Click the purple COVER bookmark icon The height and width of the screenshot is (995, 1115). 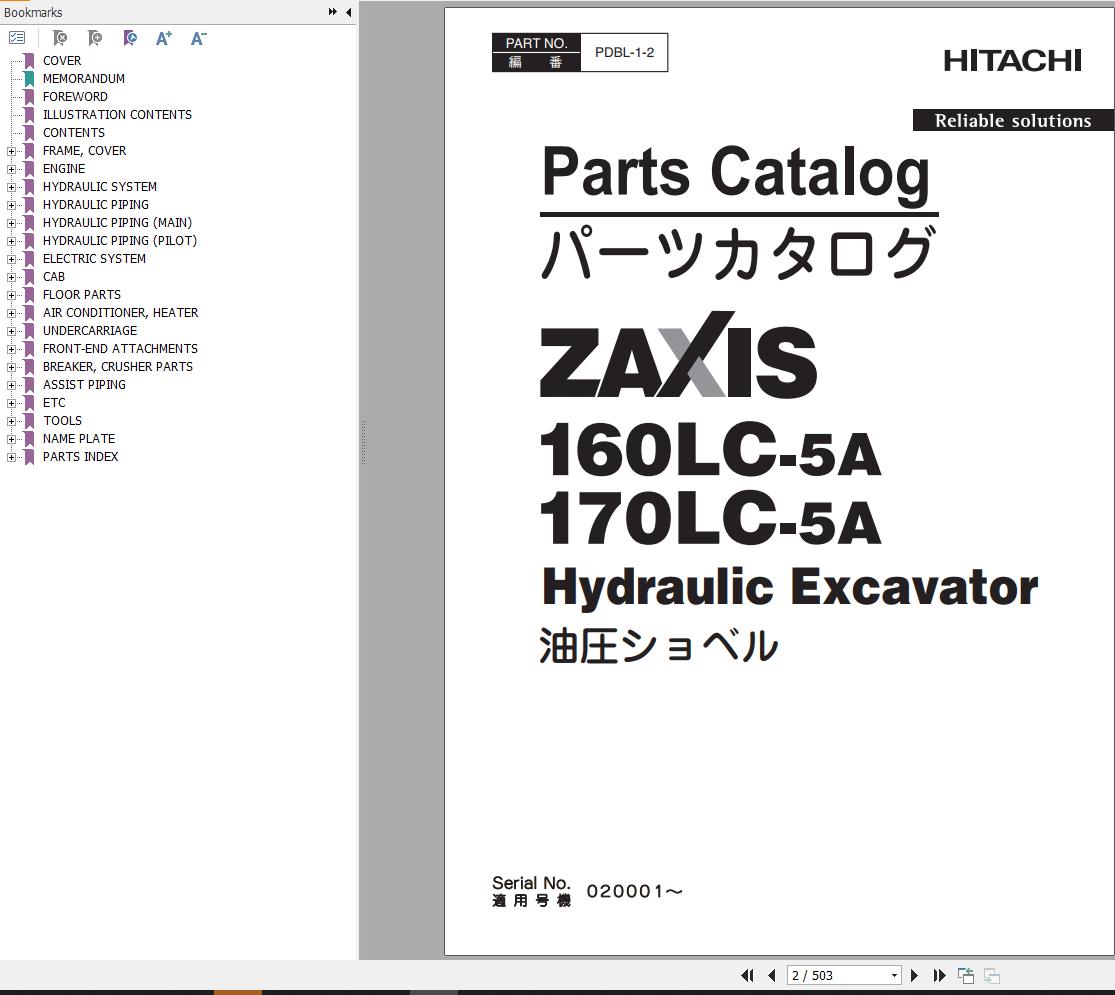click(29, 61)
